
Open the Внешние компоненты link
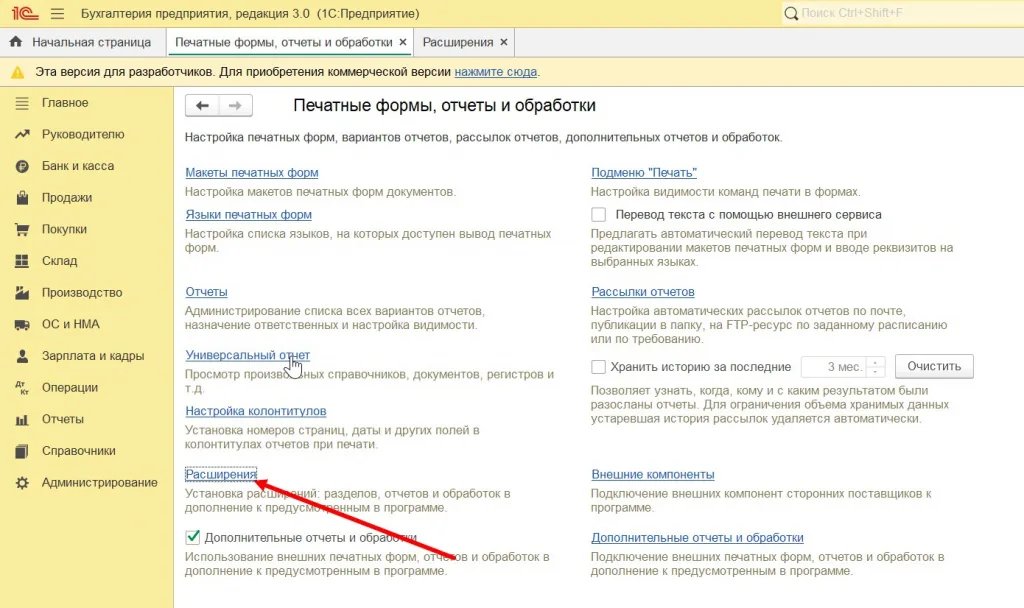pyautogui.click(x=653, y=474)
